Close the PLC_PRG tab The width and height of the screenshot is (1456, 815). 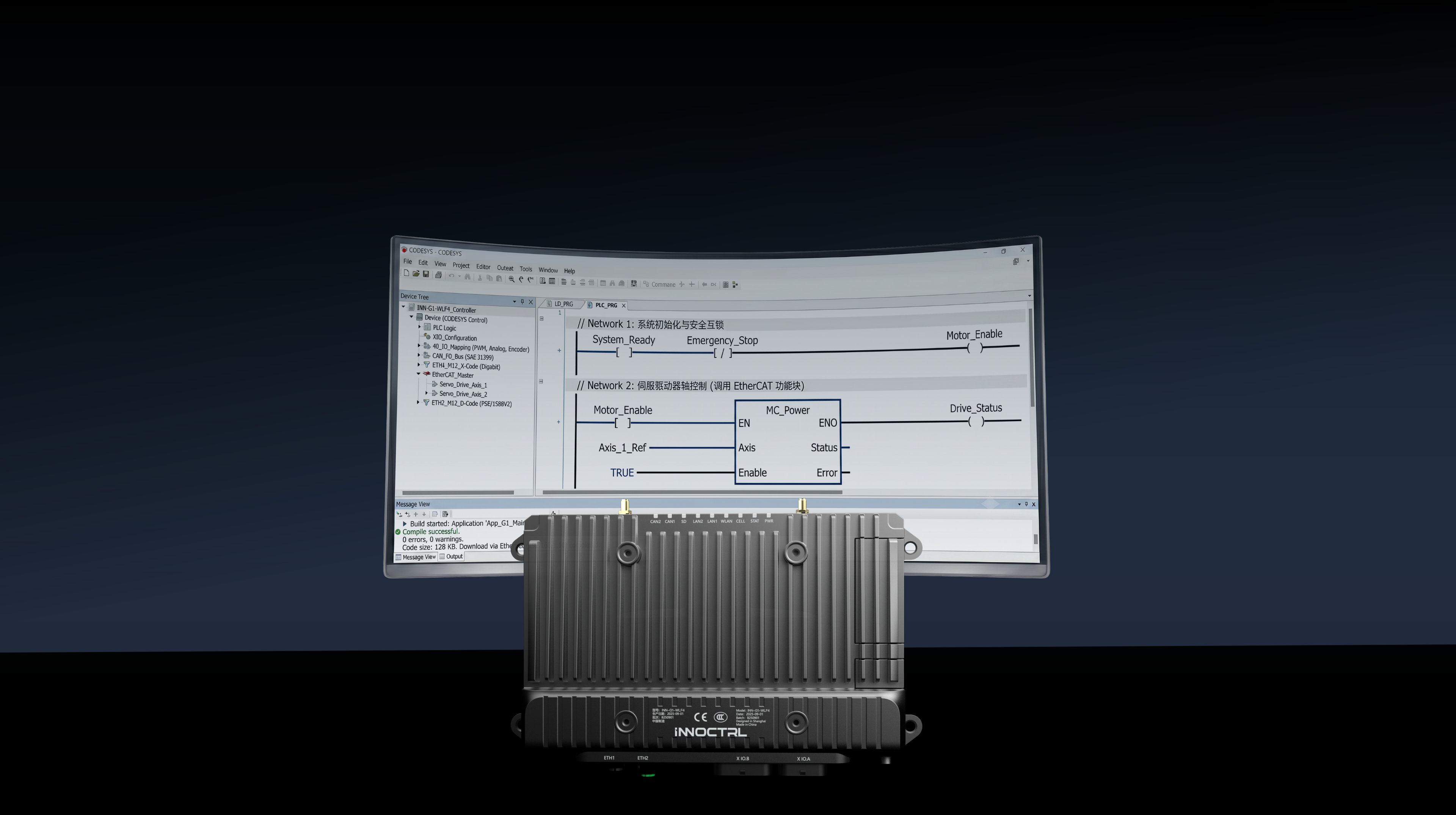(624, 306)
